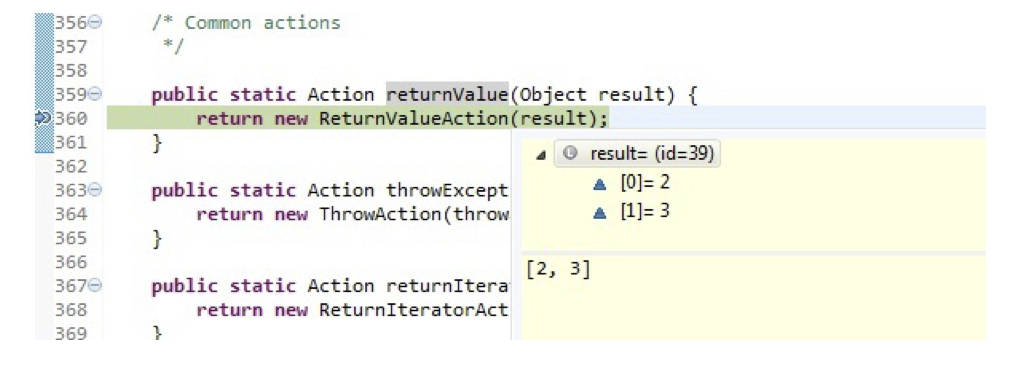Select the result= (id=39) variable entry

[x=636, y=154]
